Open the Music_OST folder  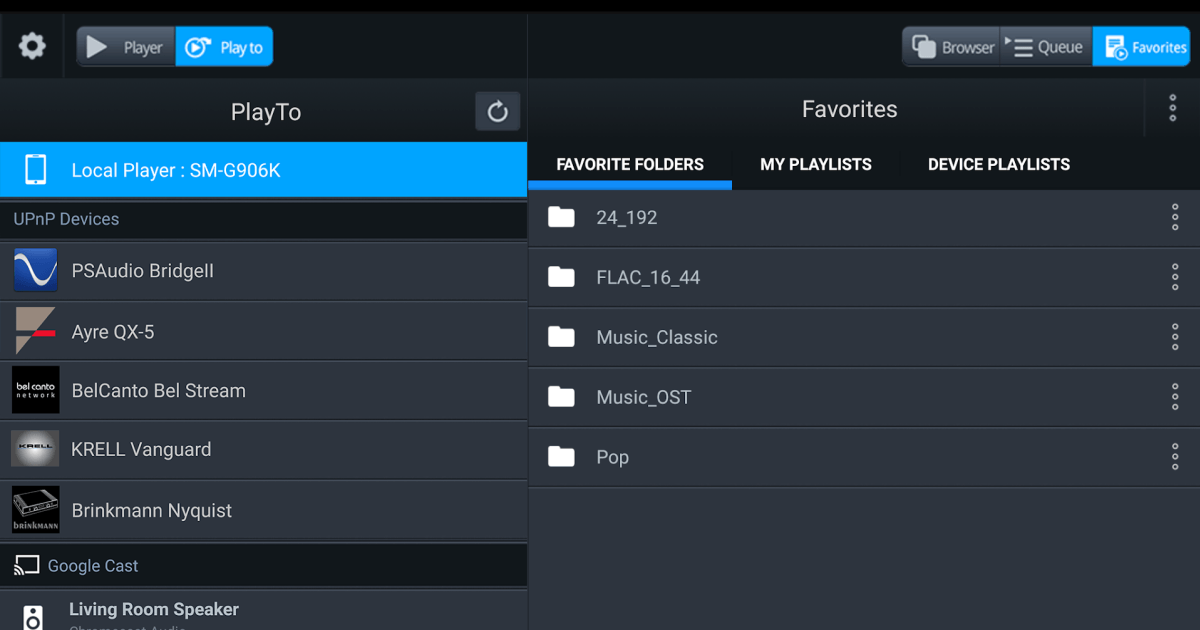point(864,398)
